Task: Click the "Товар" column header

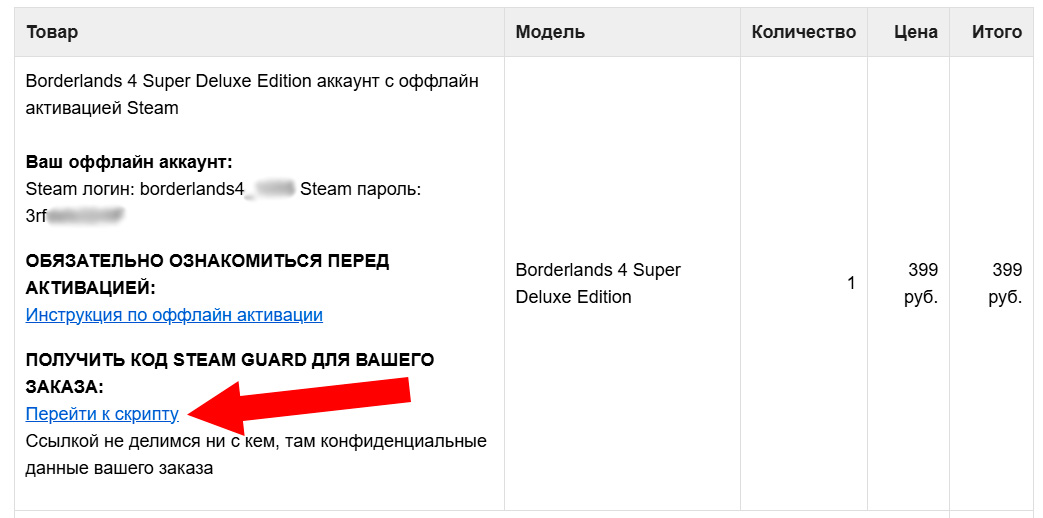Action: tap(52, 32)
